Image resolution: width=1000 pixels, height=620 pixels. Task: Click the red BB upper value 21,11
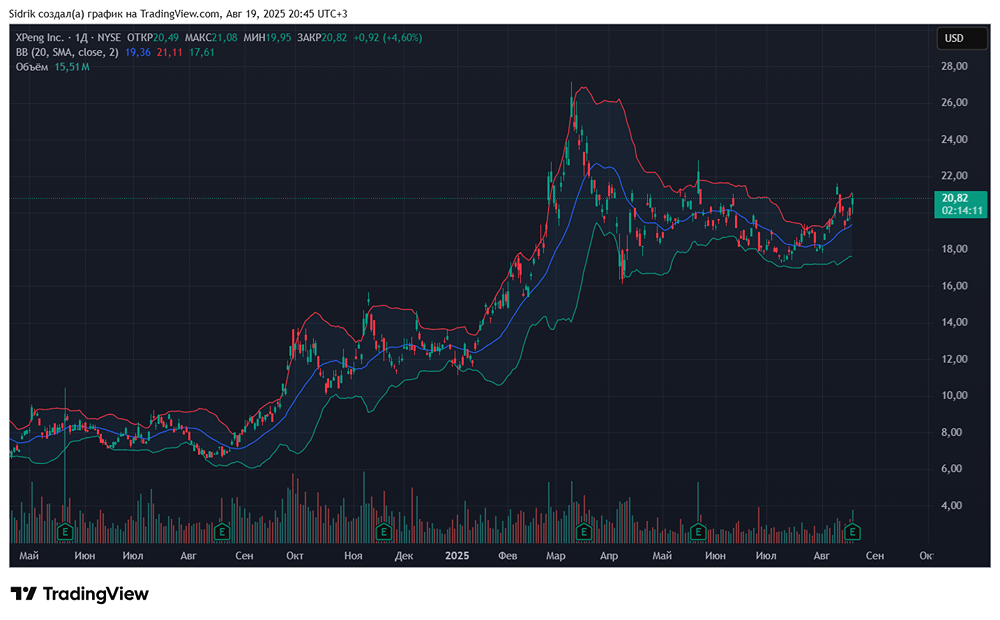click(x=170, y=52)
